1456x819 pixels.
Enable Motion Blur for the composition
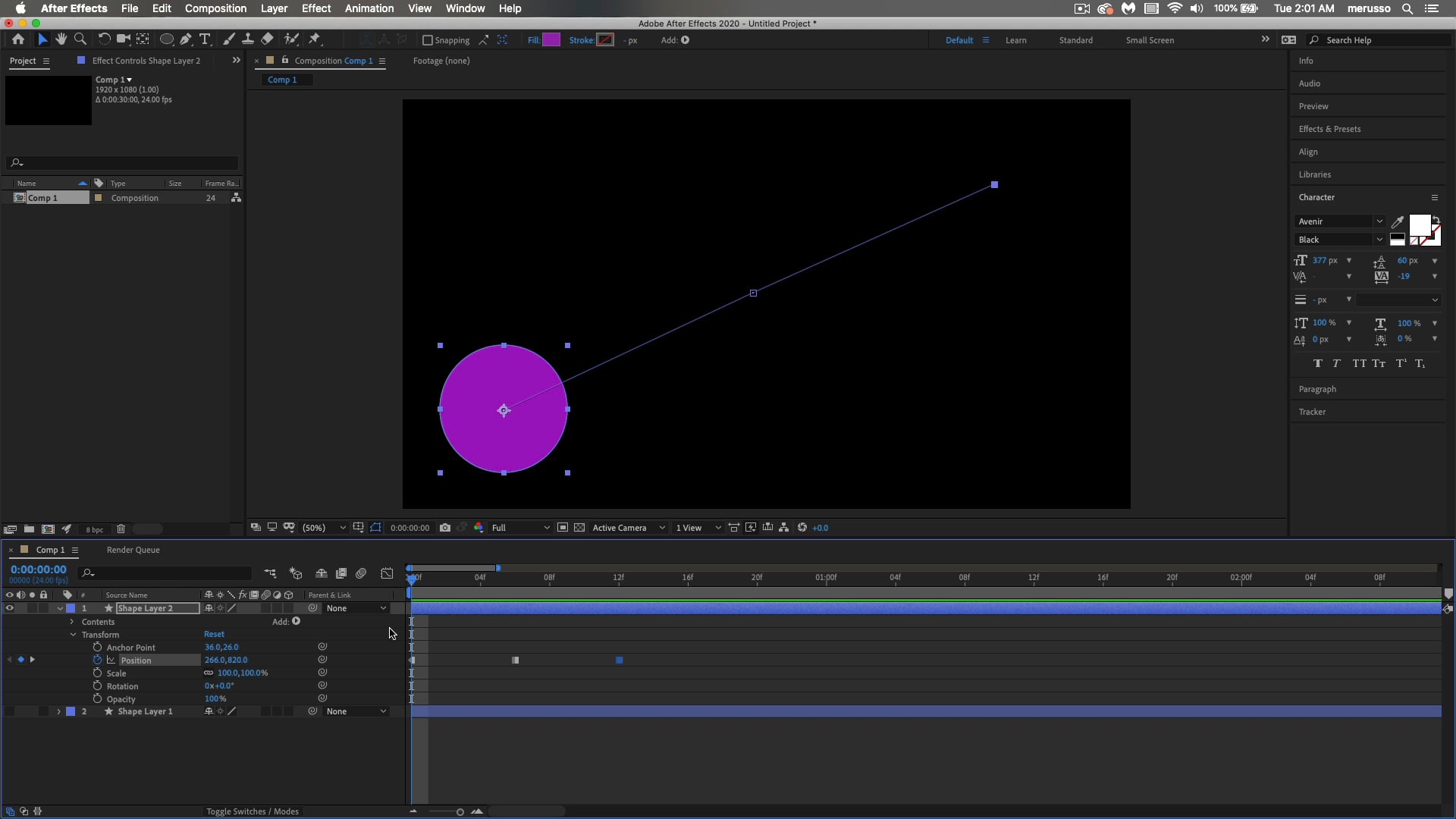(362, 573)
